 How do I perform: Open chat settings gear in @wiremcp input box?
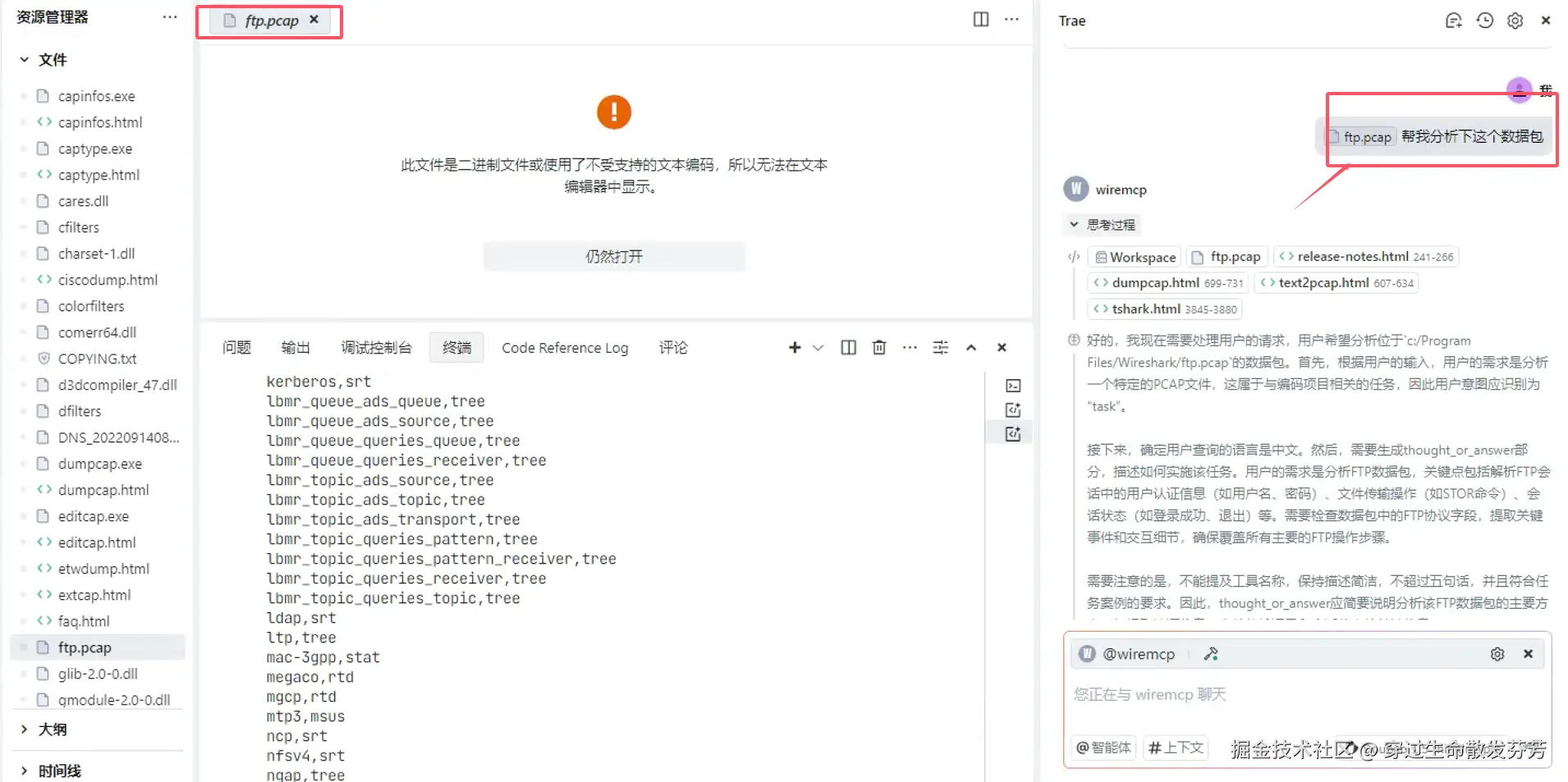click(1497, 653)
